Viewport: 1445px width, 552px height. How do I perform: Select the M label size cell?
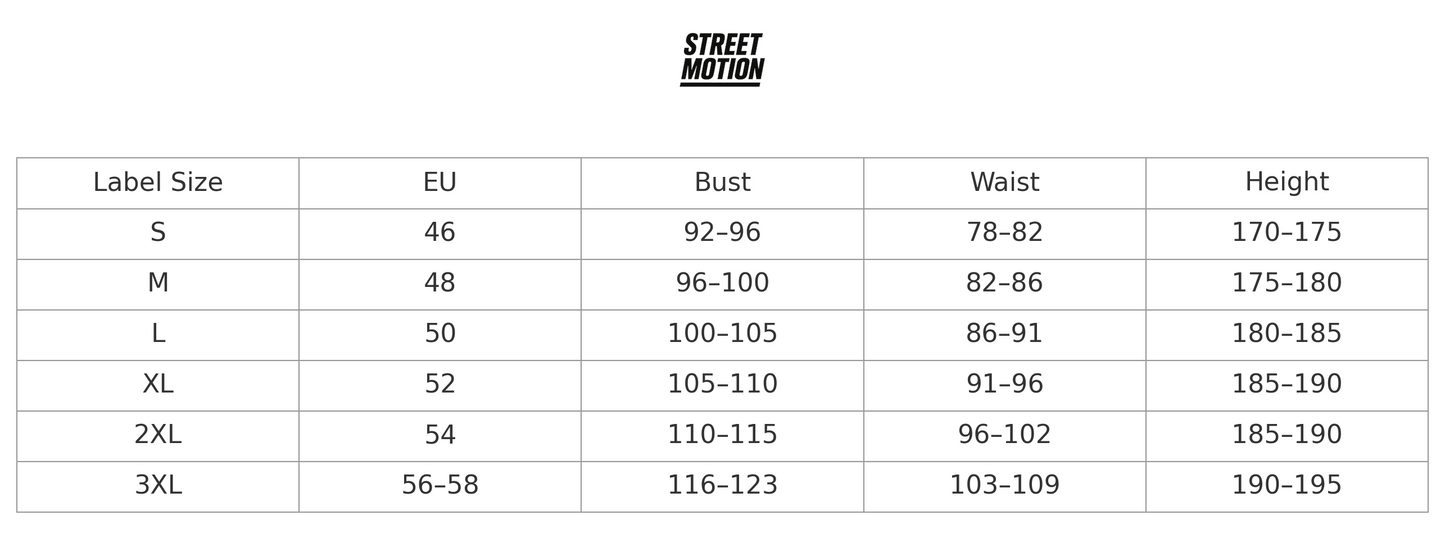pos(158,285)
